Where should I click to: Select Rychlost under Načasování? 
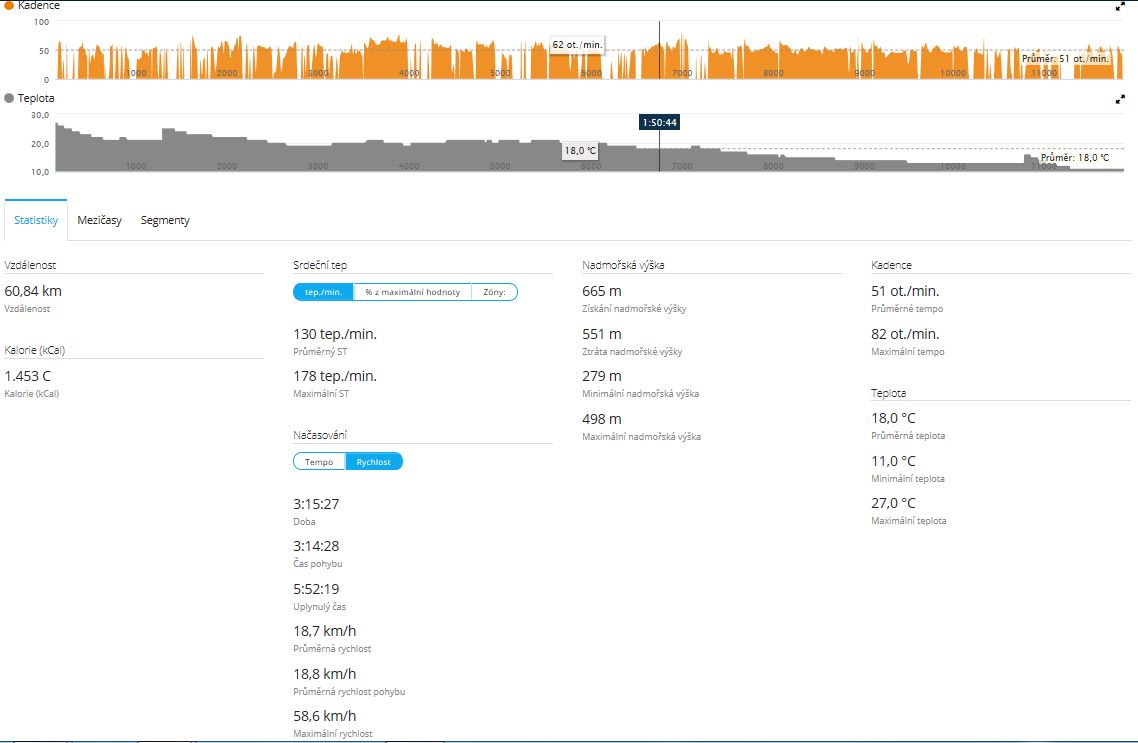point(374,462)
